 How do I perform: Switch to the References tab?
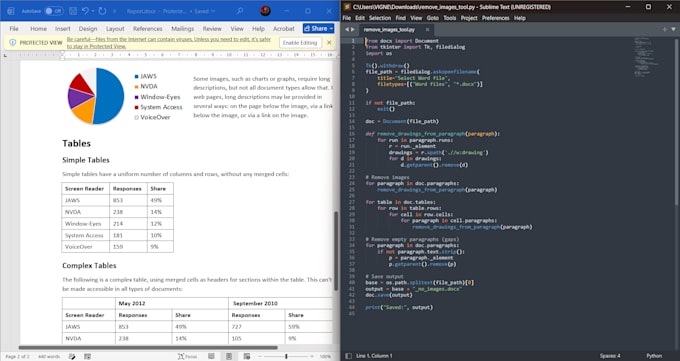click(147, 29)
